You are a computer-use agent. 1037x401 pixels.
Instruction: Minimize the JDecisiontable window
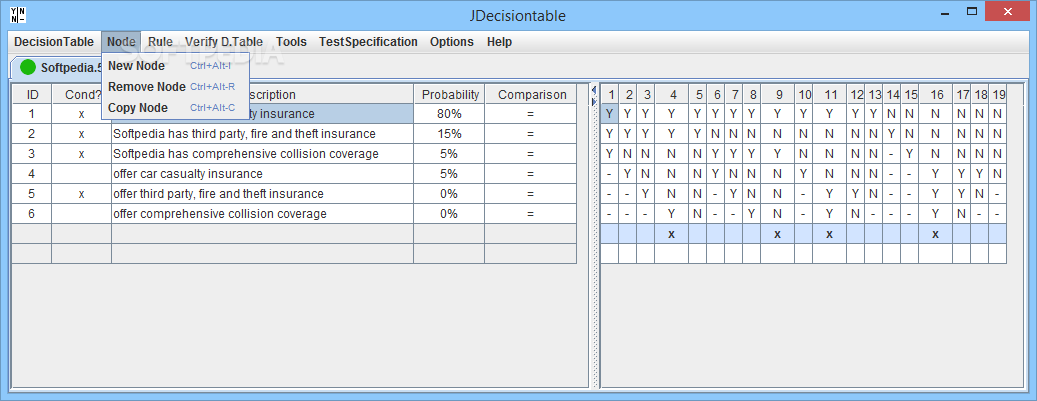[947, 11]
